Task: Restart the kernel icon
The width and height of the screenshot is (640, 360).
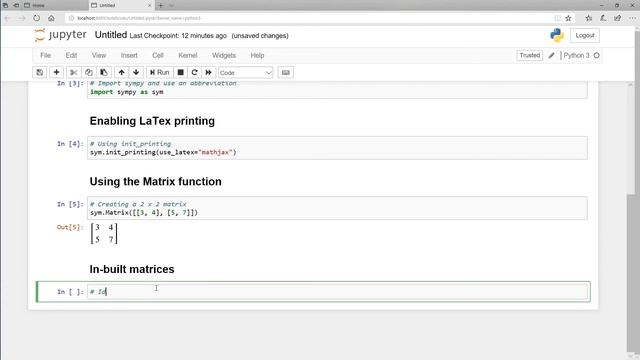Action: click(x=194, y=72)
